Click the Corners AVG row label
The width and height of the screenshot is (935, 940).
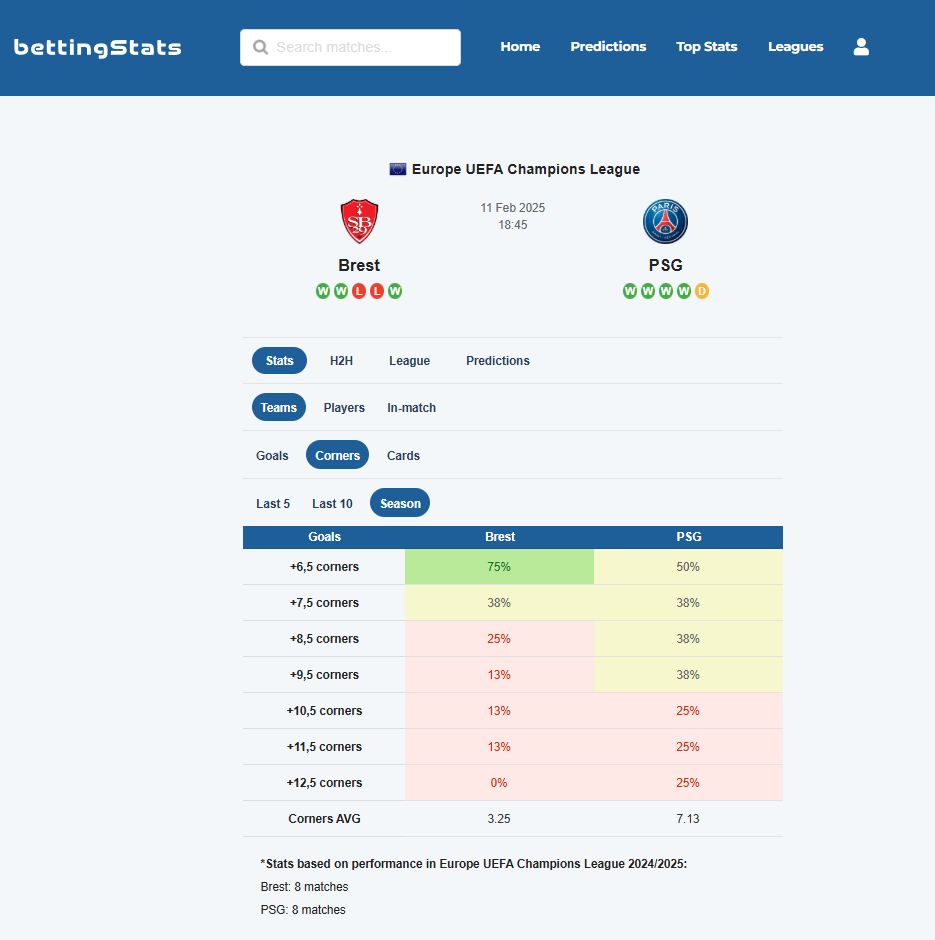point(324,819)
